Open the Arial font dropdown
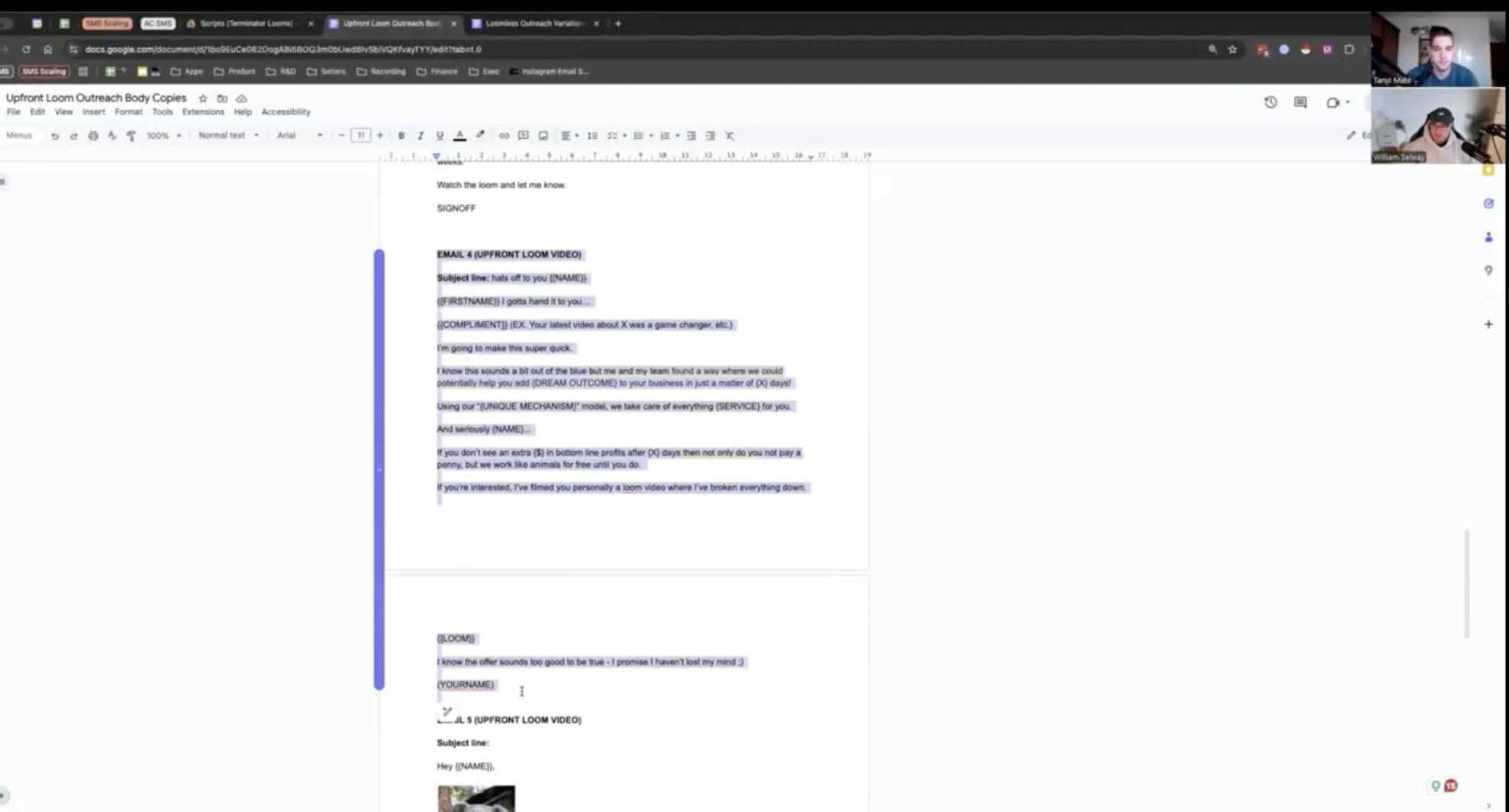Viewport: 1509px width, 812px height. click(x=299, y=136)
